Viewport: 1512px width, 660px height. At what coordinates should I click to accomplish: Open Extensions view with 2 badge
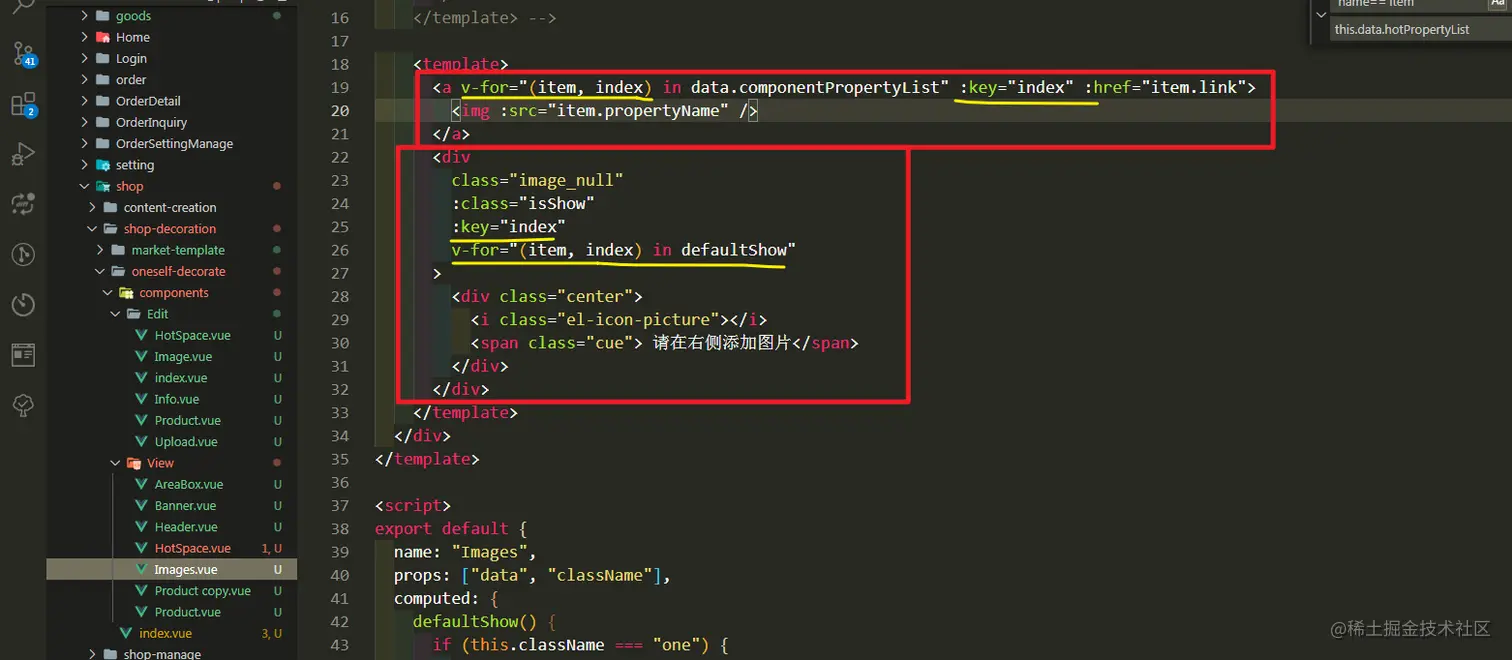(22, 104)
